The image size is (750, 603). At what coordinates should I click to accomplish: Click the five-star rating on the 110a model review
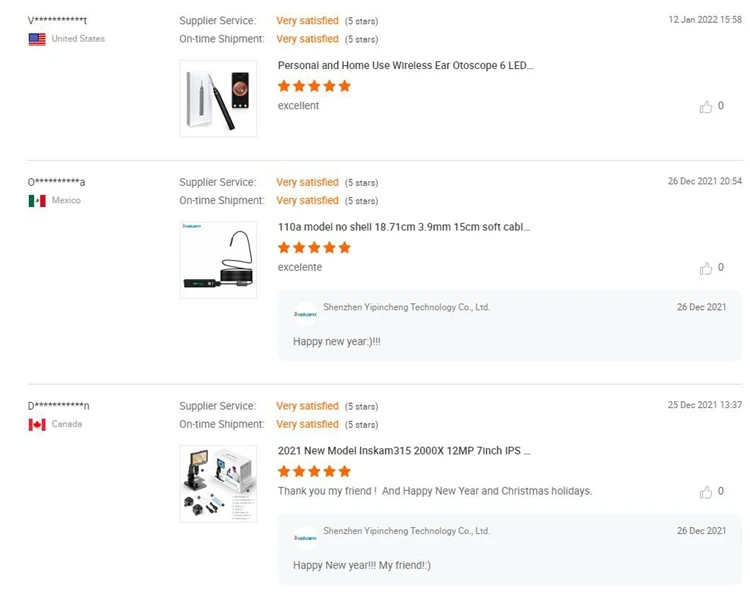pos(314,248)
